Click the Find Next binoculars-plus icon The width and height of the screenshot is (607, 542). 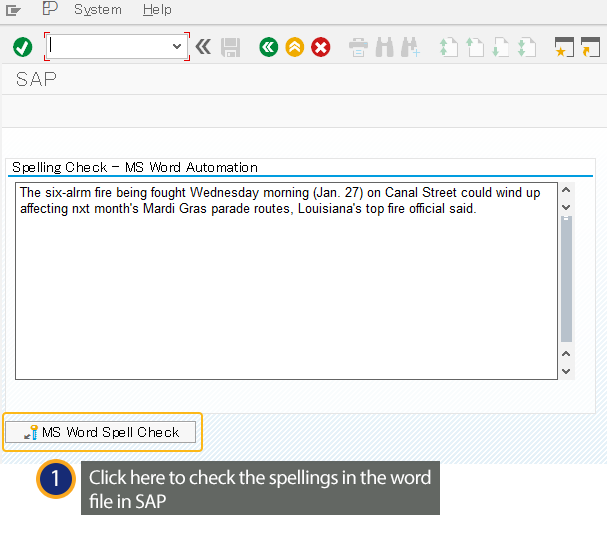(x=410, y=47)
